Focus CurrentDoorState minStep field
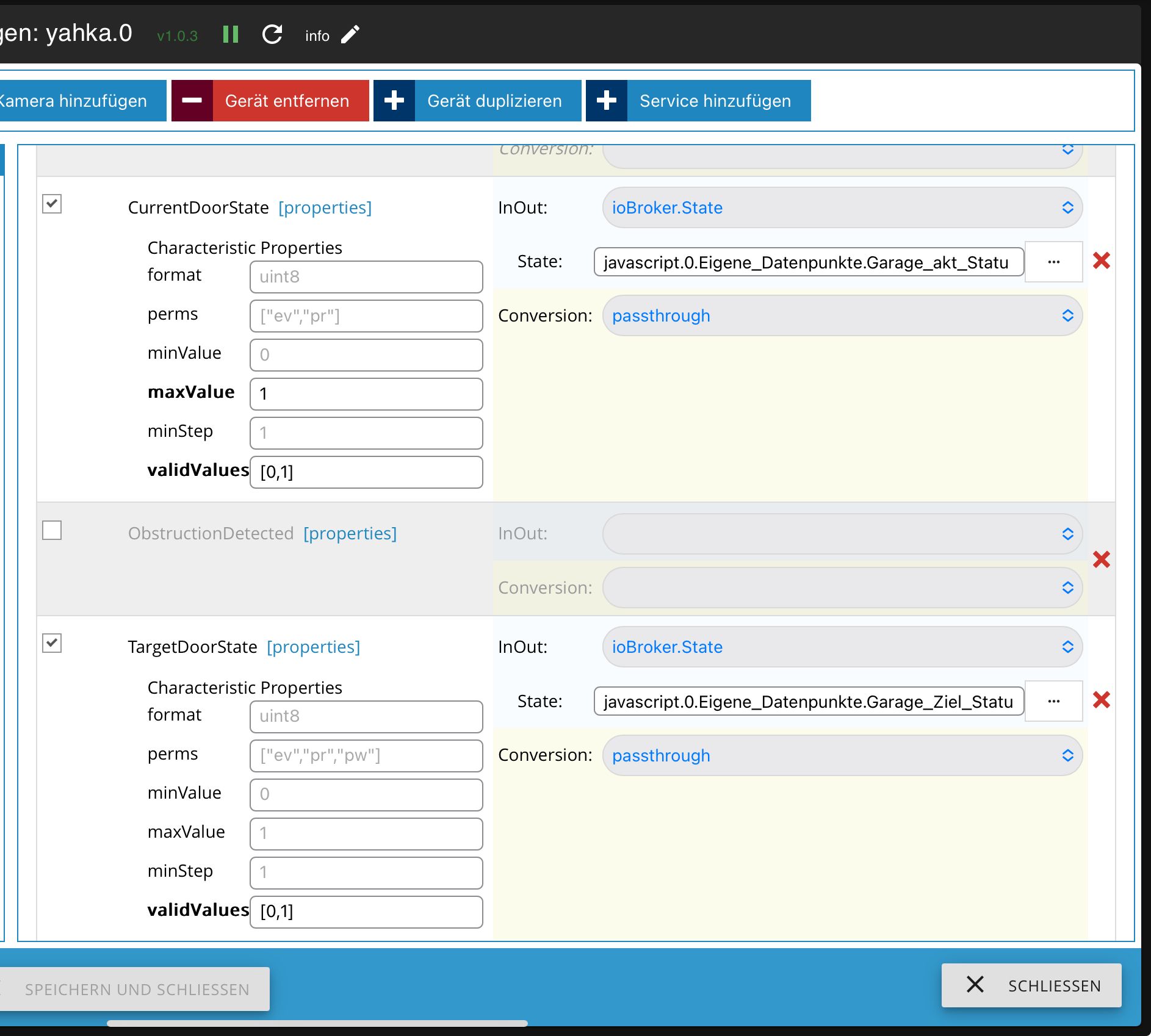This screenshot has width=1151, height=1036. click(366, 433)
